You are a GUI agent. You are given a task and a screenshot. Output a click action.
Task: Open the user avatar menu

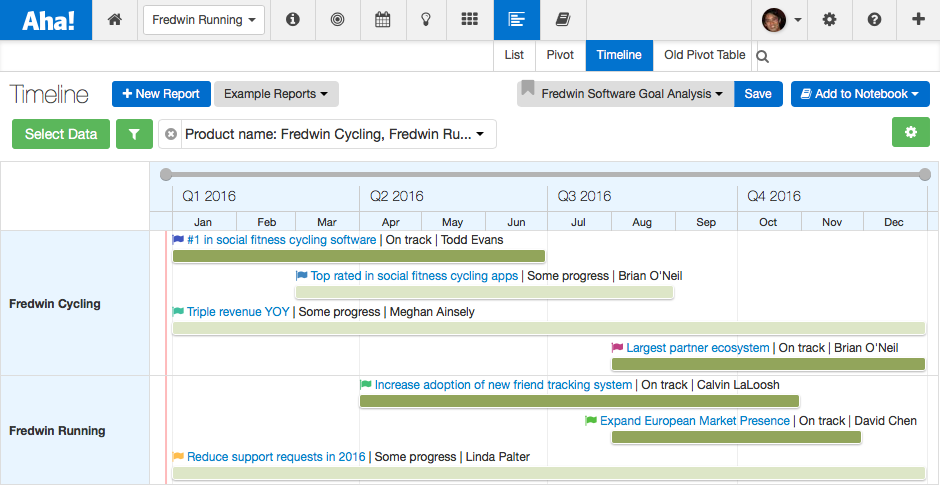pos(781,20)
